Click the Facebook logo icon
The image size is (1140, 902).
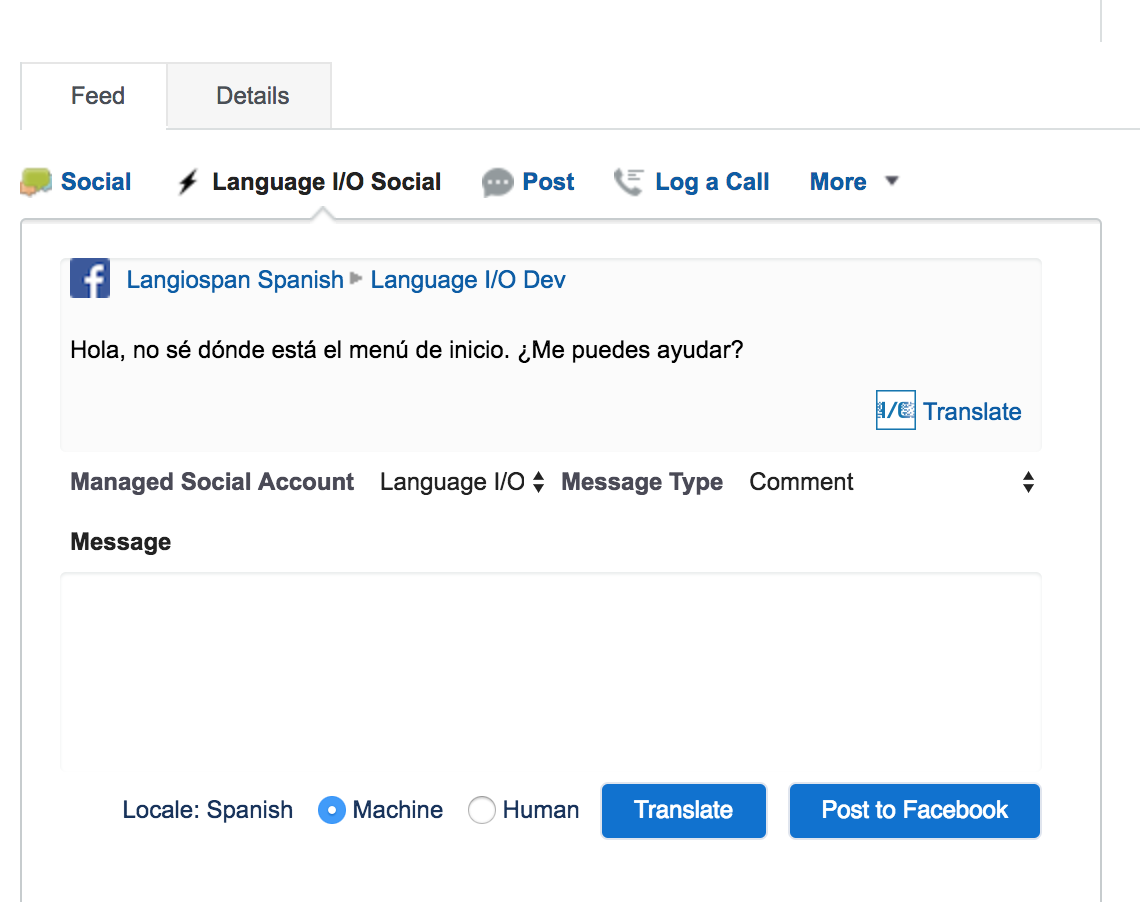click(90, 279)
